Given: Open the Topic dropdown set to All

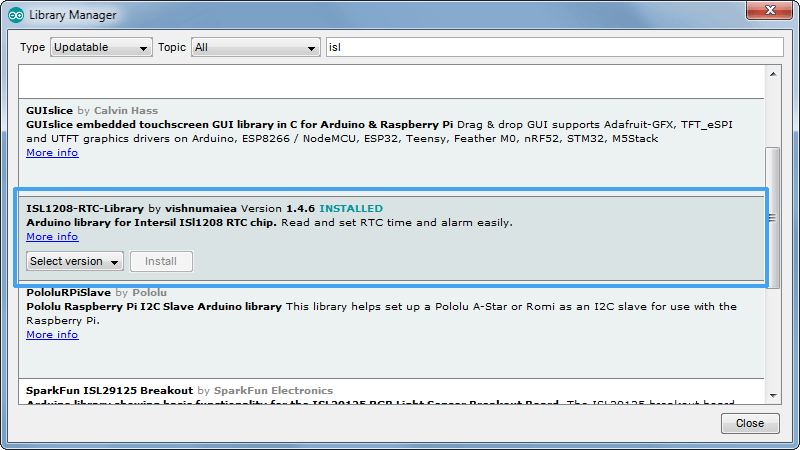Looking at the screenshot, I should click(x=256, y=47).
